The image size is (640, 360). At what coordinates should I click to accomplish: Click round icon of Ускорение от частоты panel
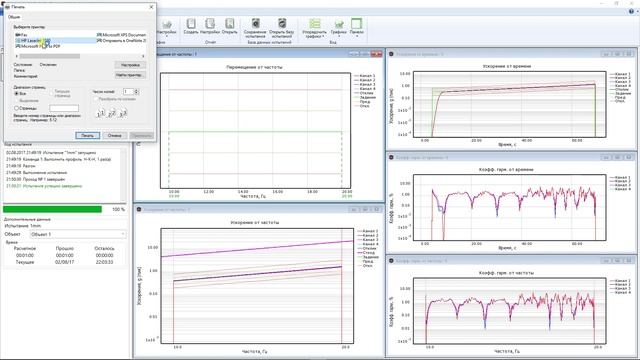(139, 209)
